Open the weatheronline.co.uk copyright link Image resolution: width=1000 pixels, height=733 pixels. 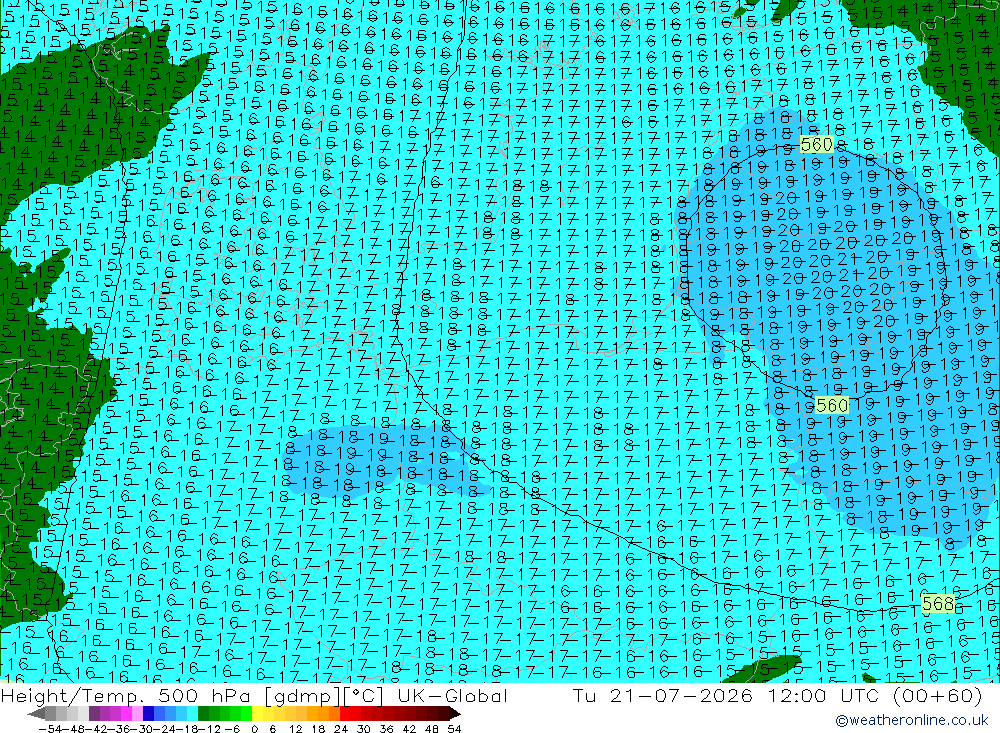point(912,720)
